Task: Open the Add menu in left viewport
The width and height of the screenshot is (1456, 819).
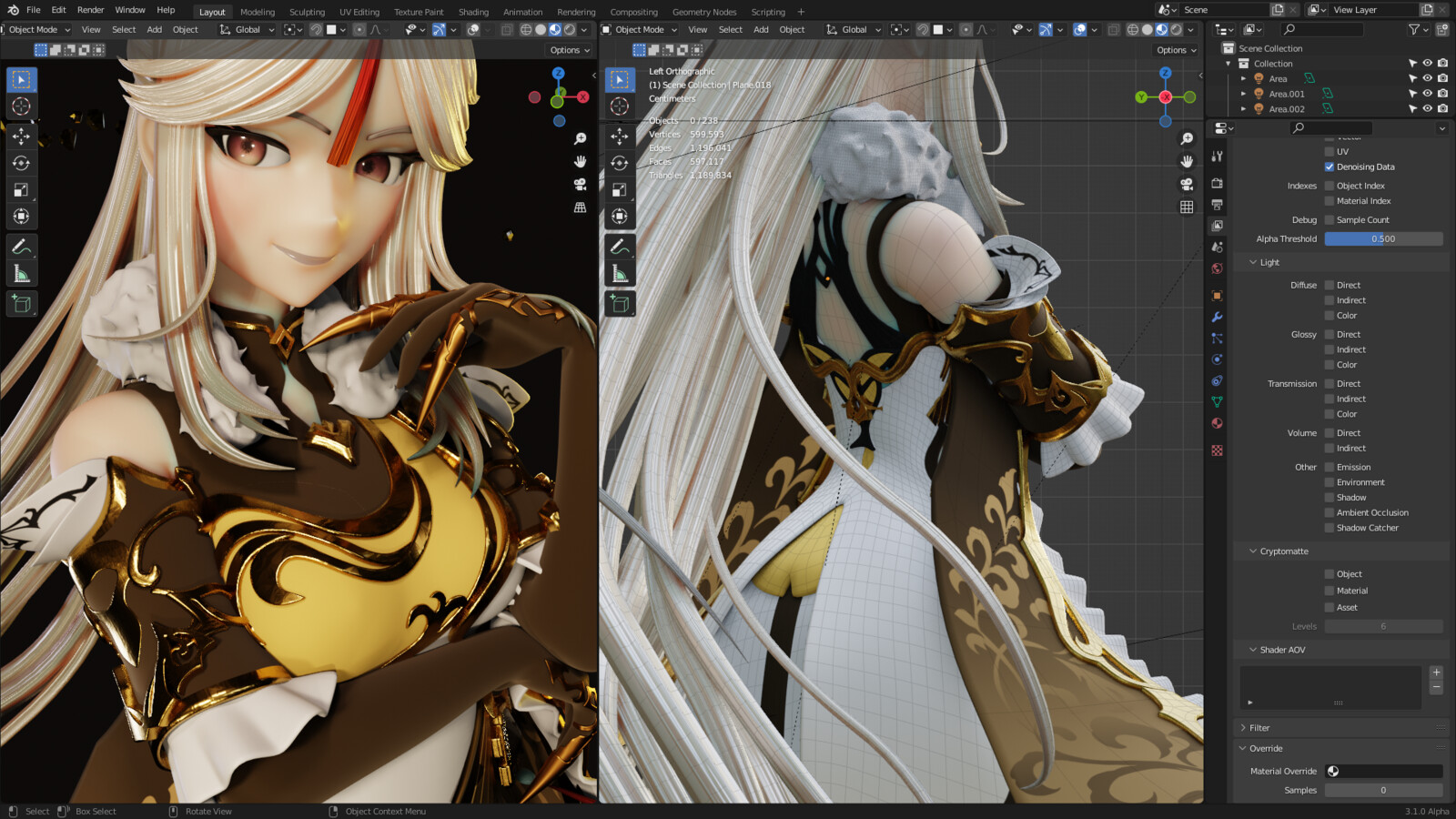Action: tap(155, 30)
